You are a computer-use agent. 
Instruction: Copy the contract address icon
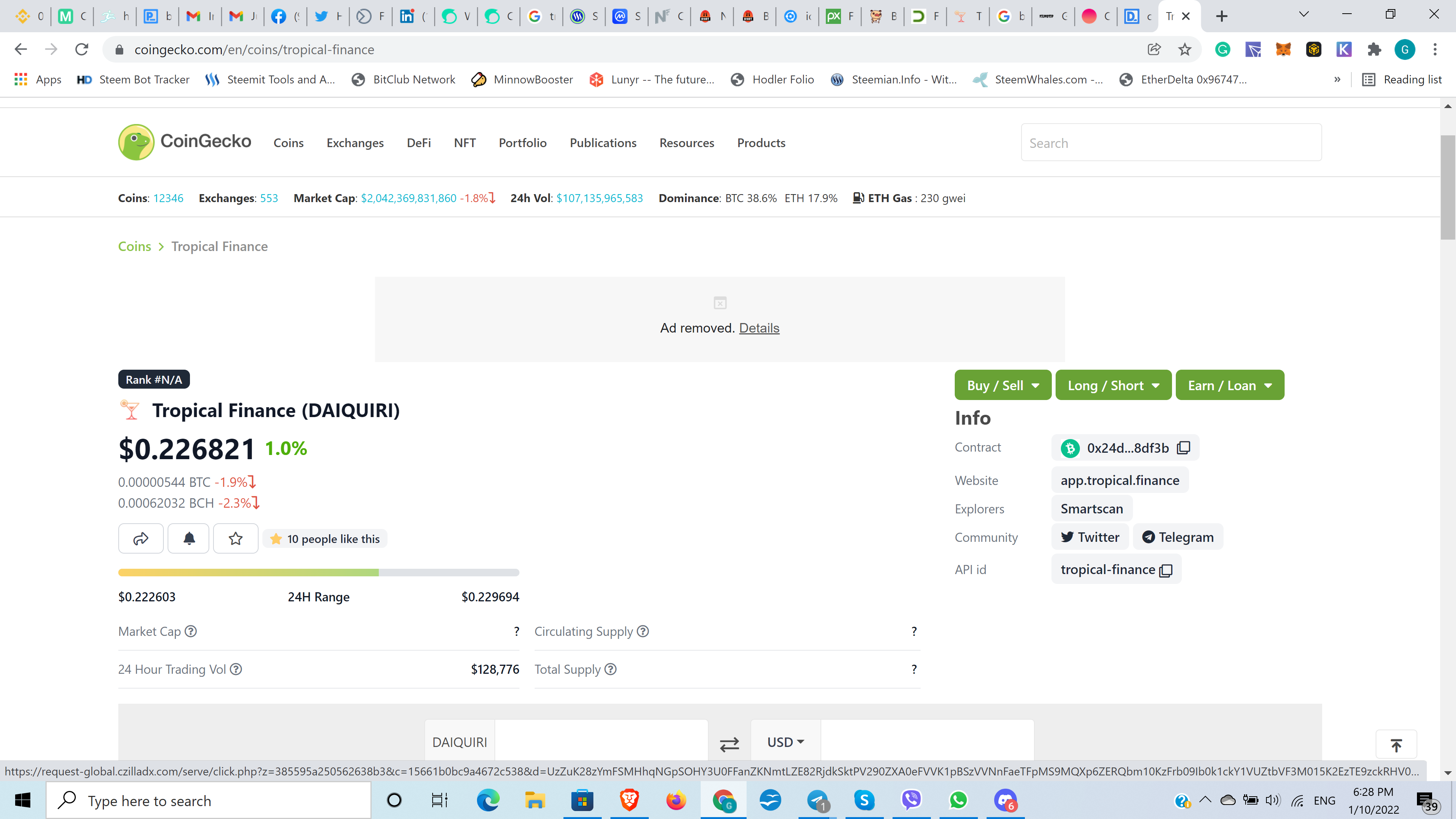click(x=1183, y=448)
